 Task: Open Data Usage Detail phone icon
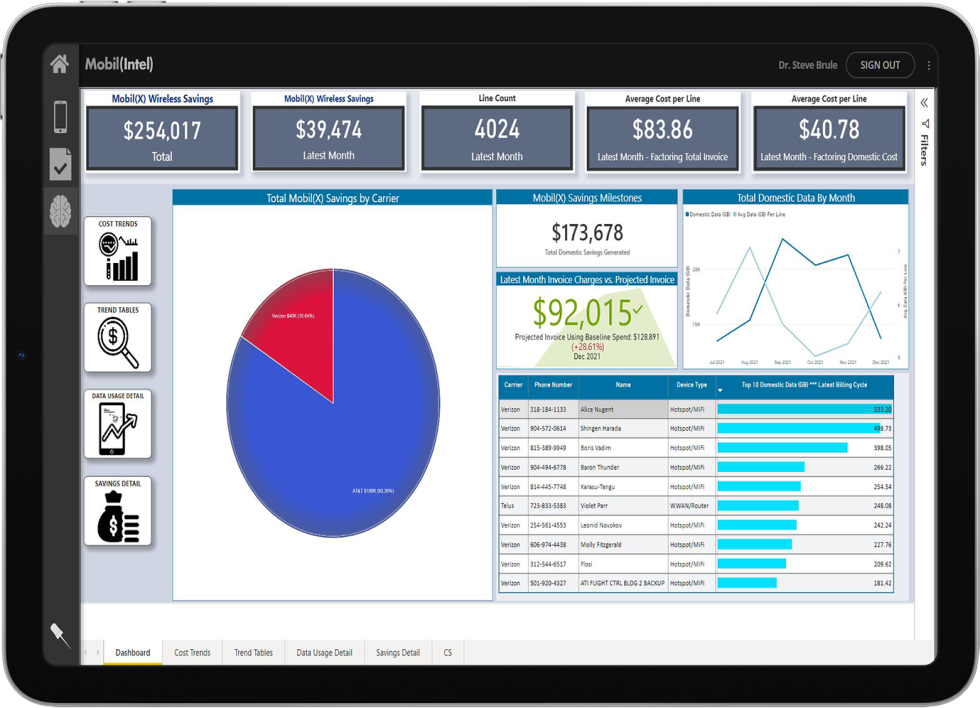pos(118,424)
